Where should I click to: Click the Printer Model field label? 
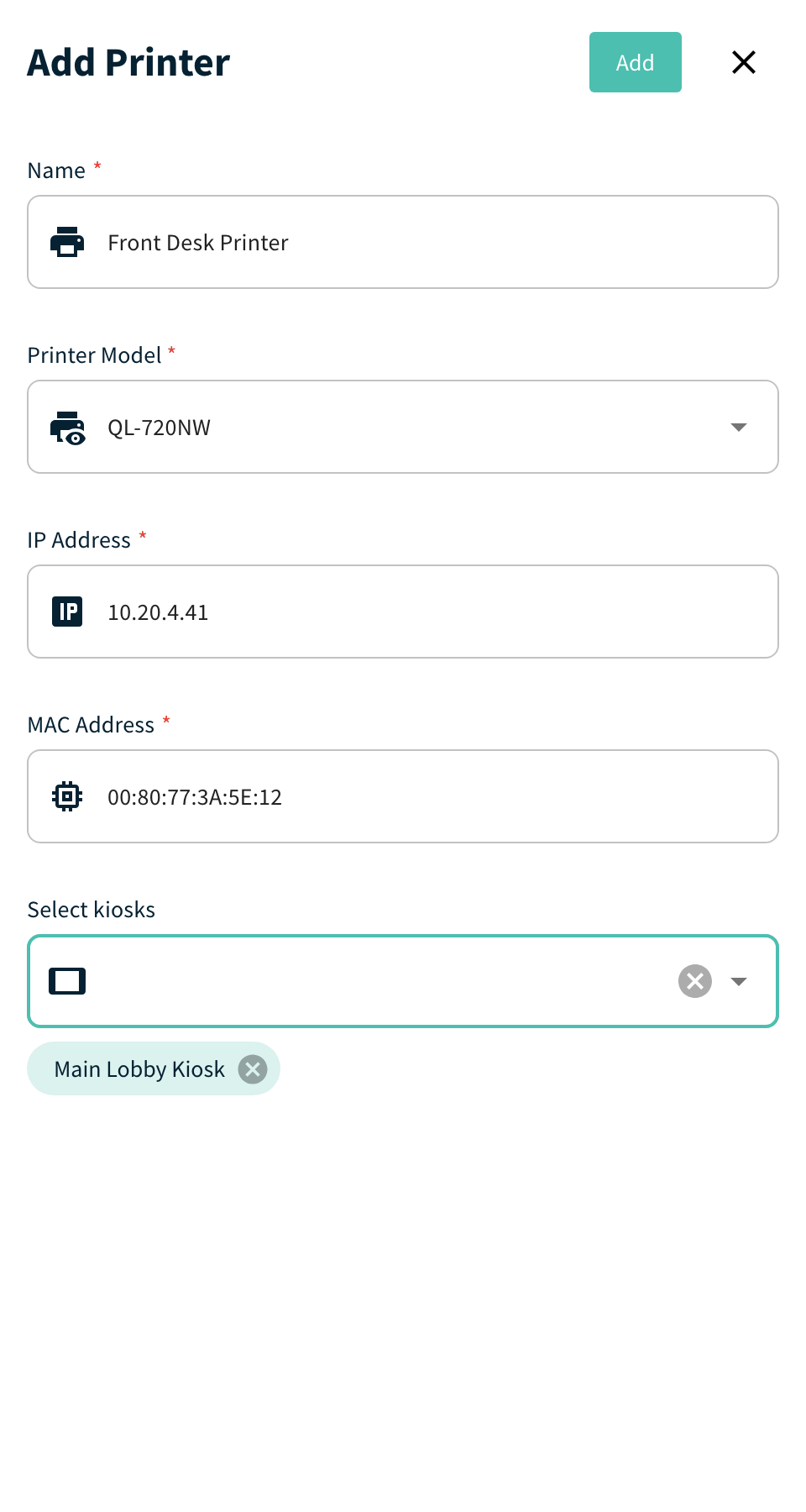[x=94, y=355]
